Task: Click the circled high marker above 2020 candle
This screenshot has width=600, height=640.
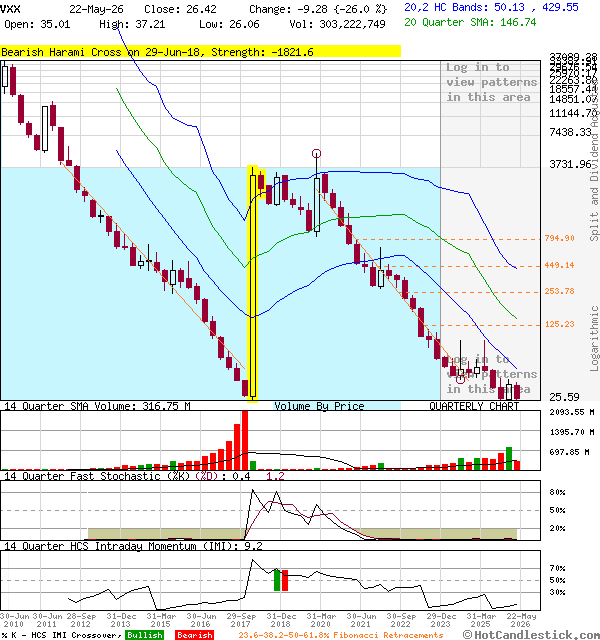Action: [x=316, y=153]
